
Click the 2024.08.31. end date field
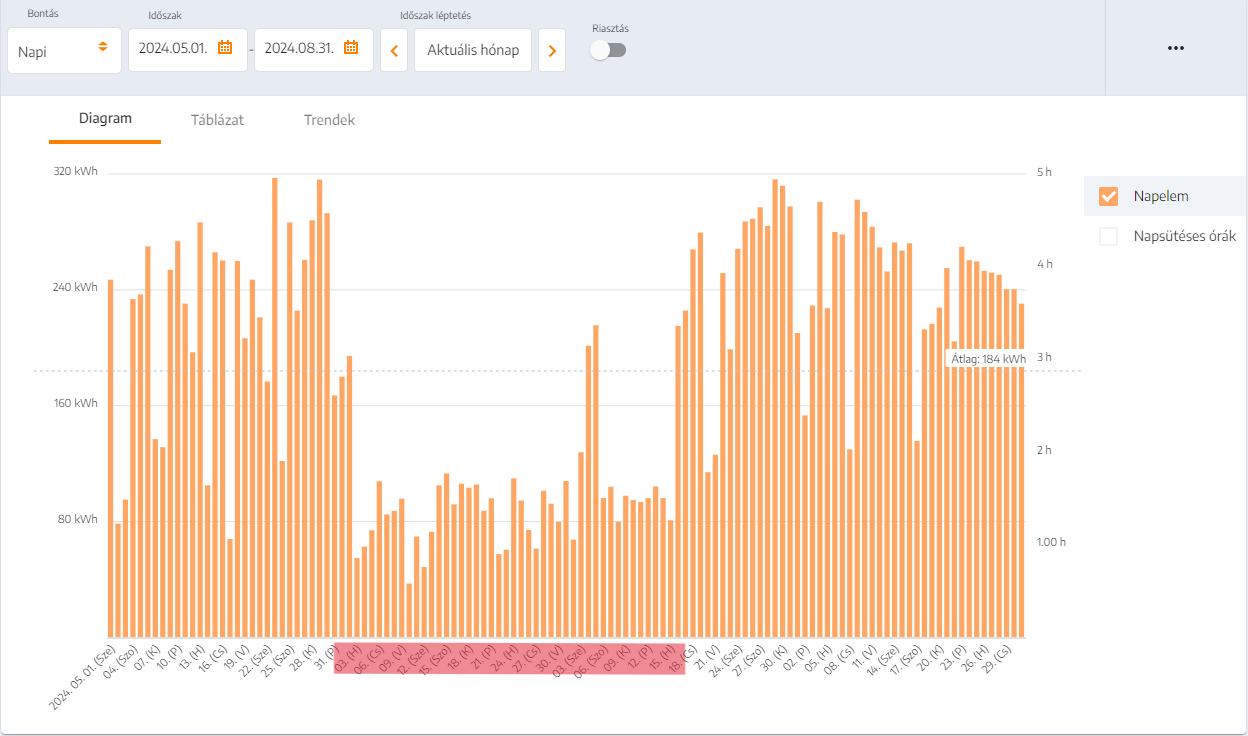(299, 49)
